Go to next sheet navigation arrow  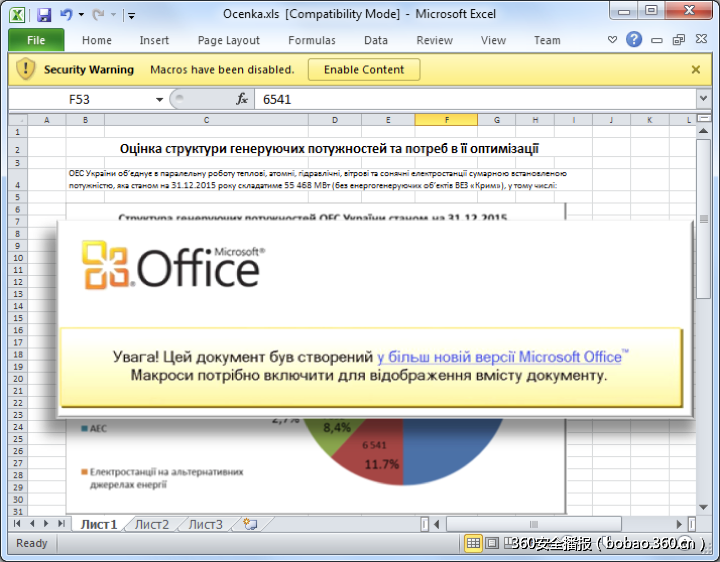(x=46, y=523)
